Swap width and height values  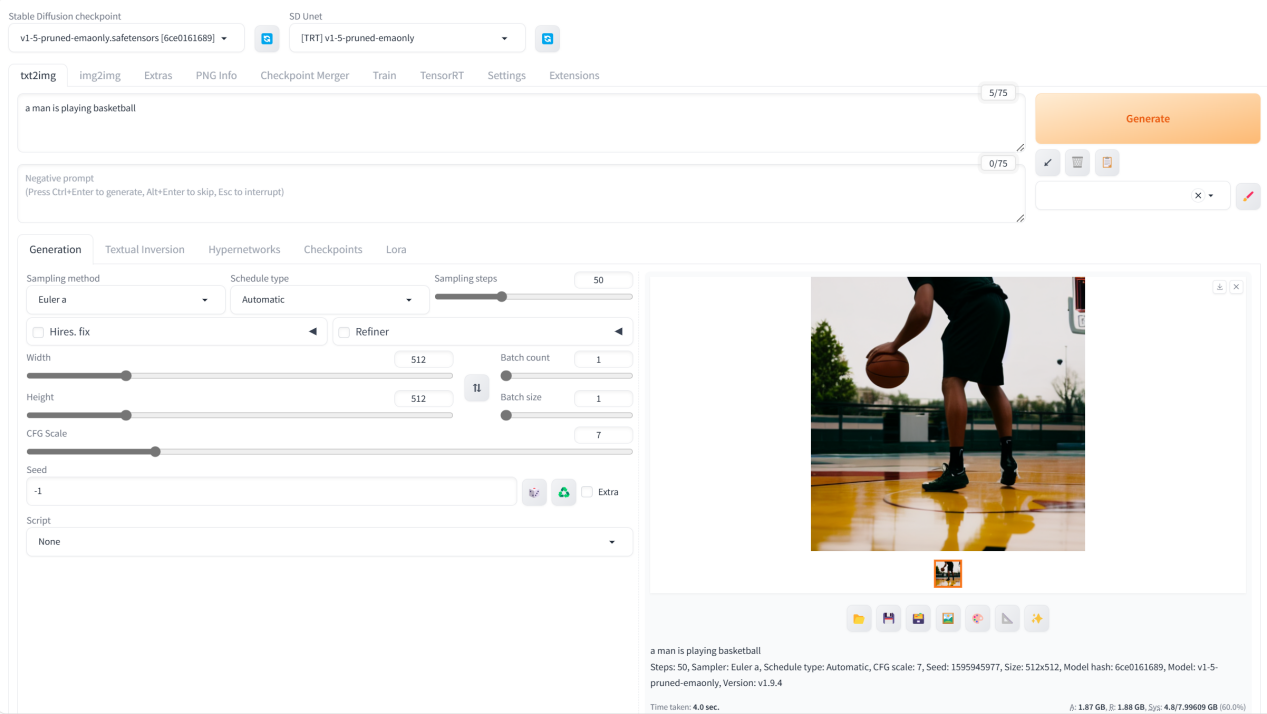click(477, 388)
